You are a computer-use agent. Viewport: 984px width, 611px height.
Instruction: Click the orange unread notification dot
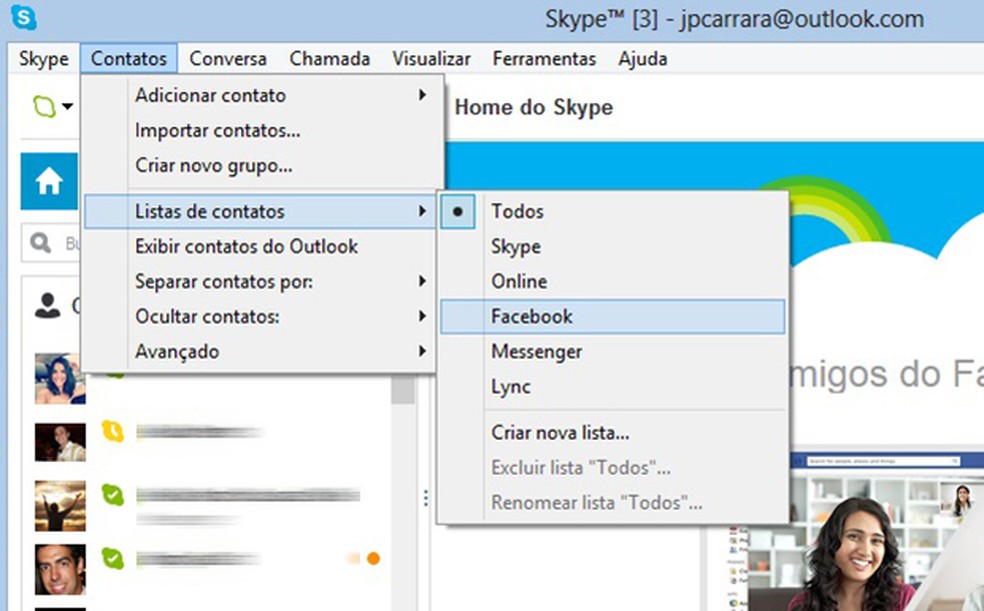(373, 557)
